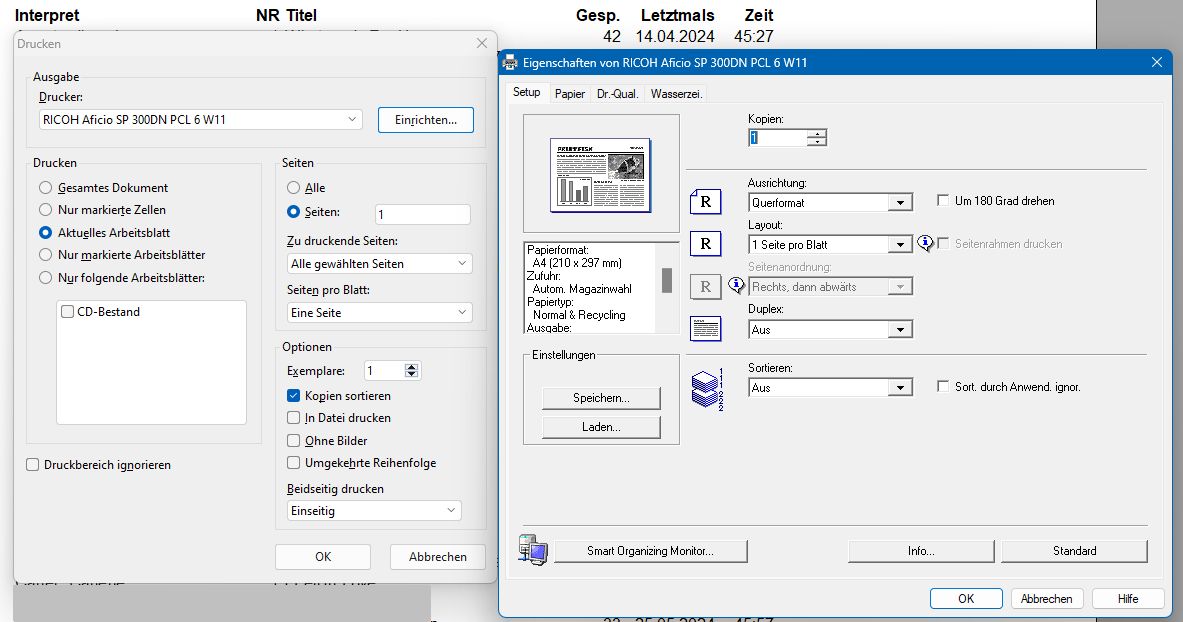This screenshot has width=1183, height=622.
Task: Select Aktuelles Arbeitsblatt radio button
Action: click(x=45, y=232)
